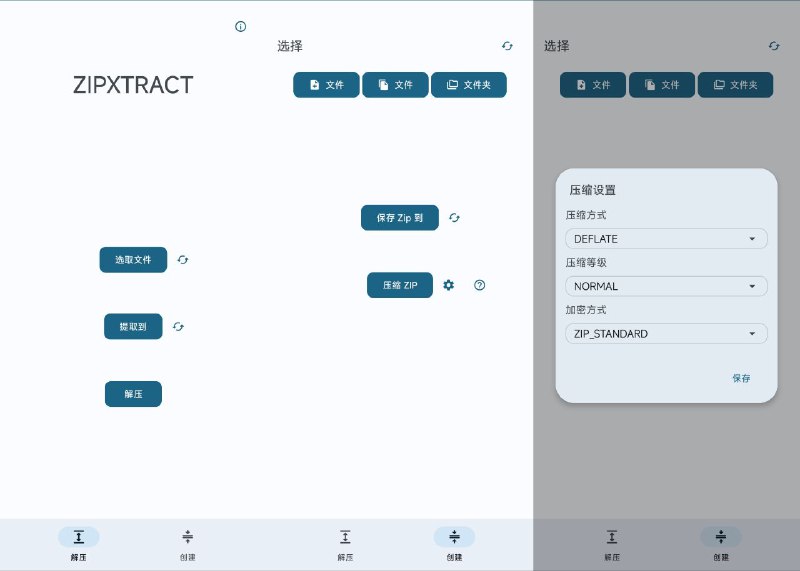
Task: Click 选择 heading on middle screen
Action: tap(290, 46)
